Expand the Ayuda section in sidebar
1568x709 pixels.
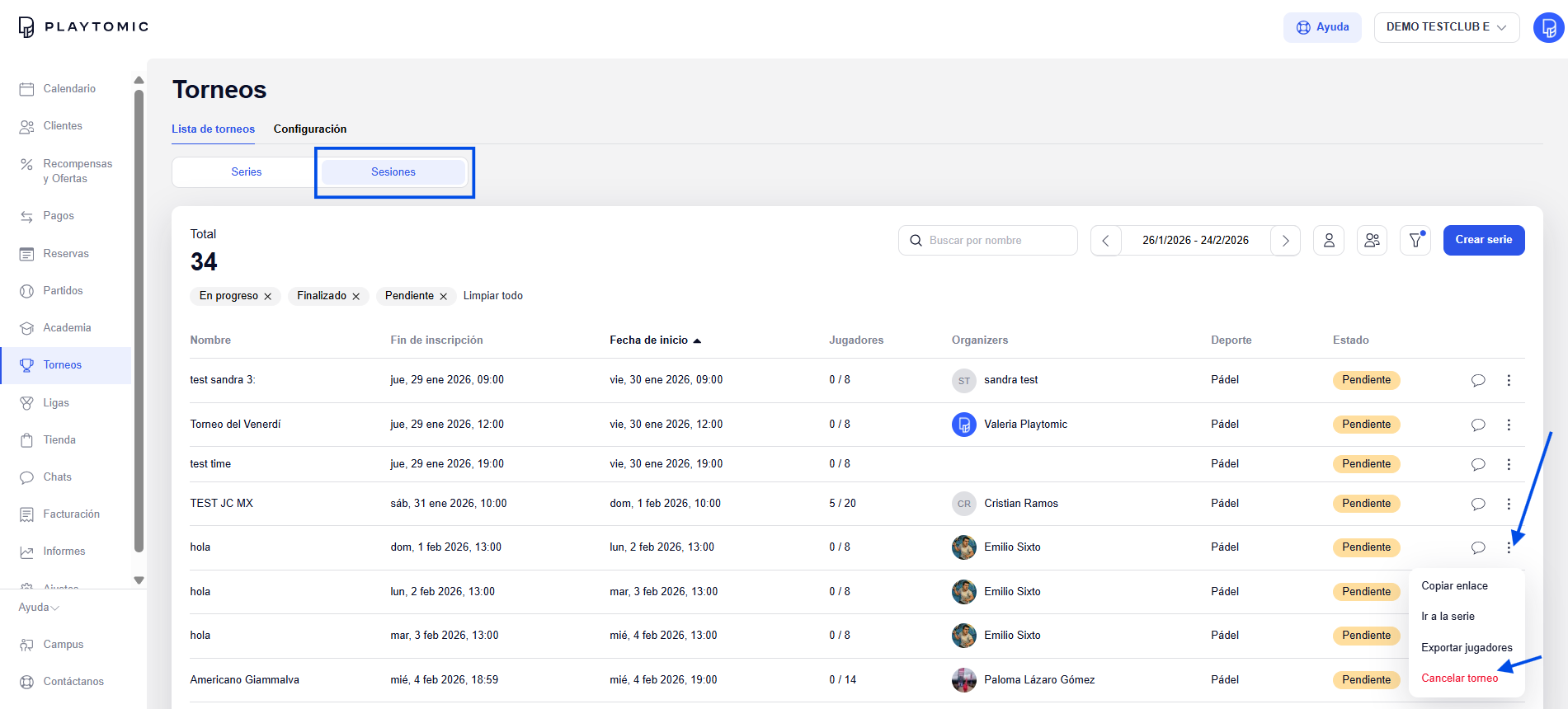point(39,608)
